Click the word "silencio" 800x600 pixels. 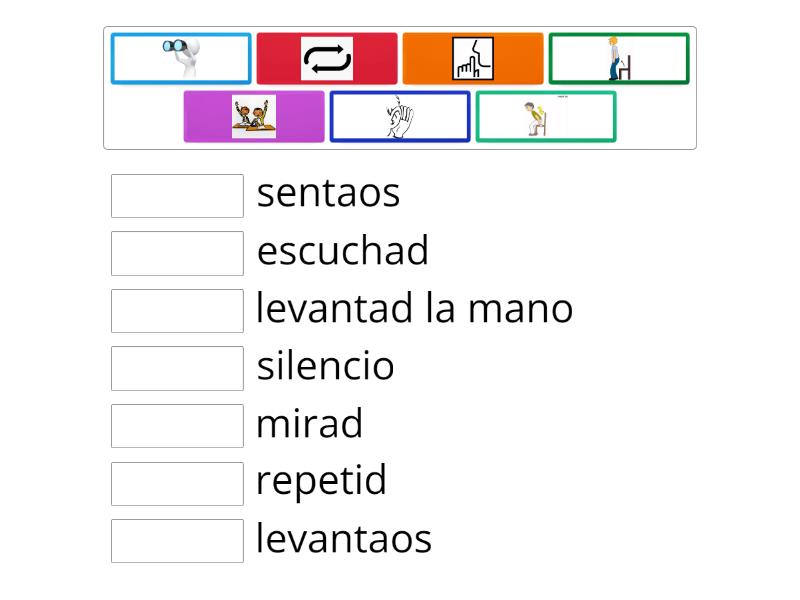(325, 366)
